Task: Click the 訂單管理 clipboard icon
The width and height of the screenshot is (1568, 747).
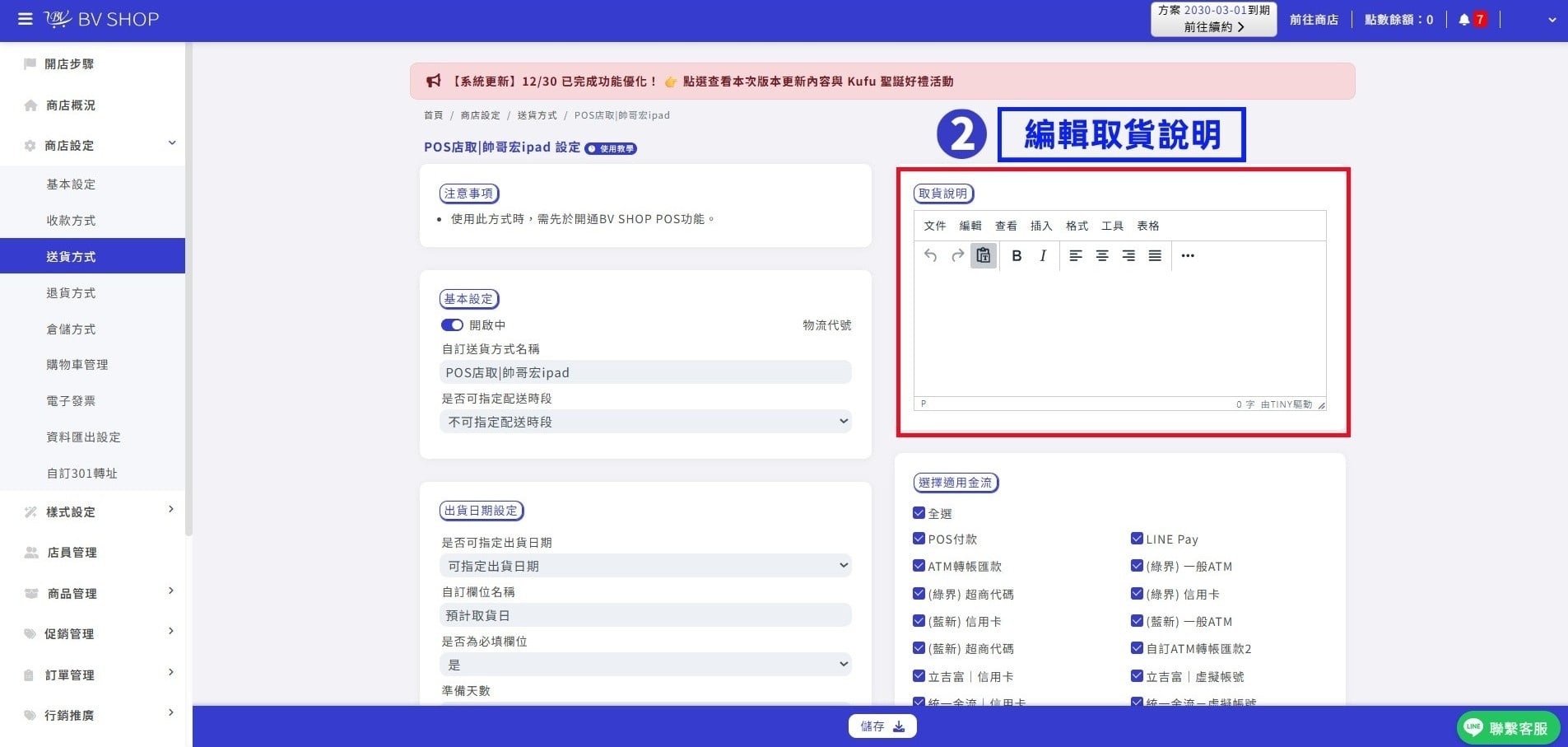Action: point(30,675)
